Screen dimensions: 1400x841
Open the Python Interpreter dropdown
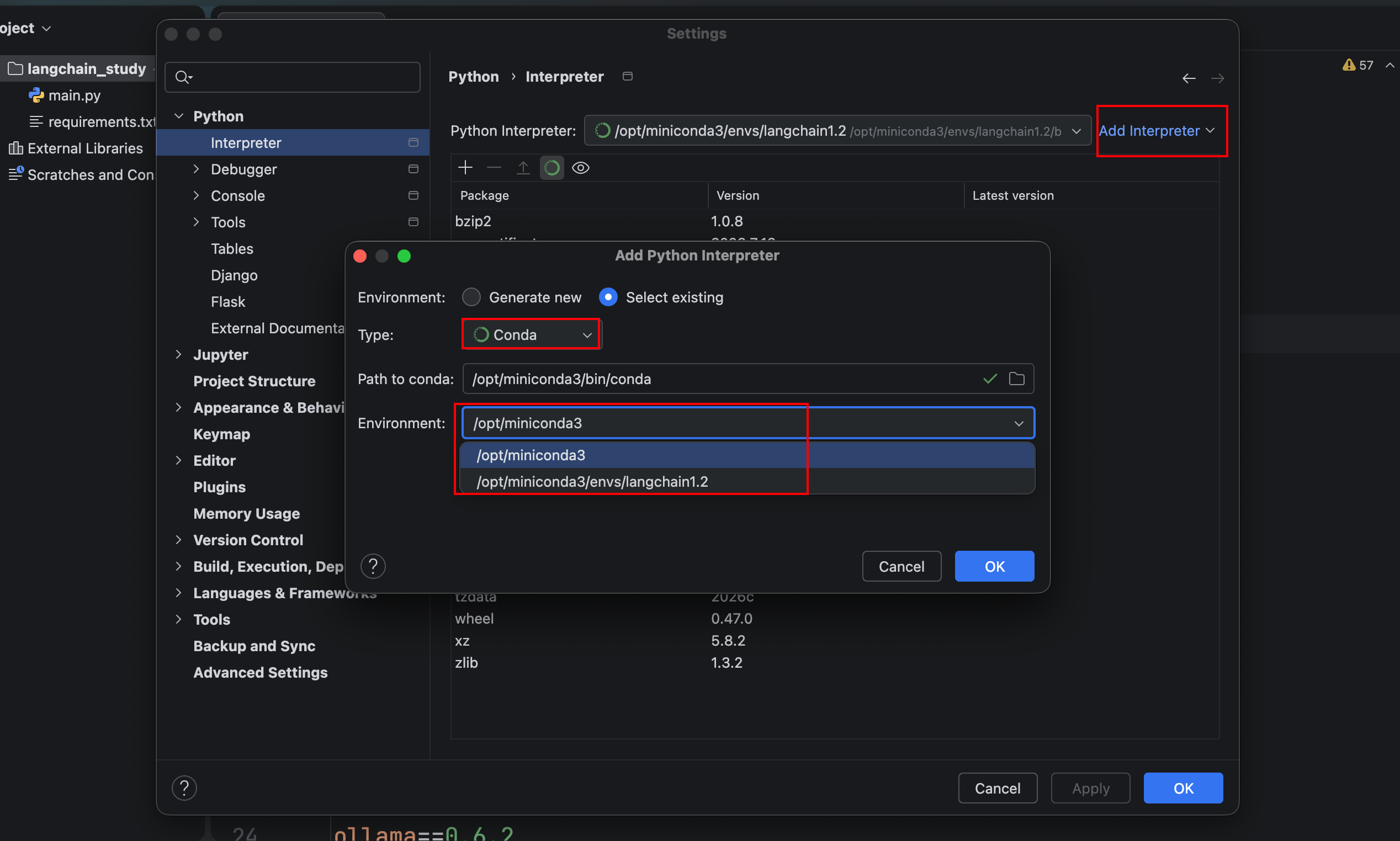tap(837, 131)
